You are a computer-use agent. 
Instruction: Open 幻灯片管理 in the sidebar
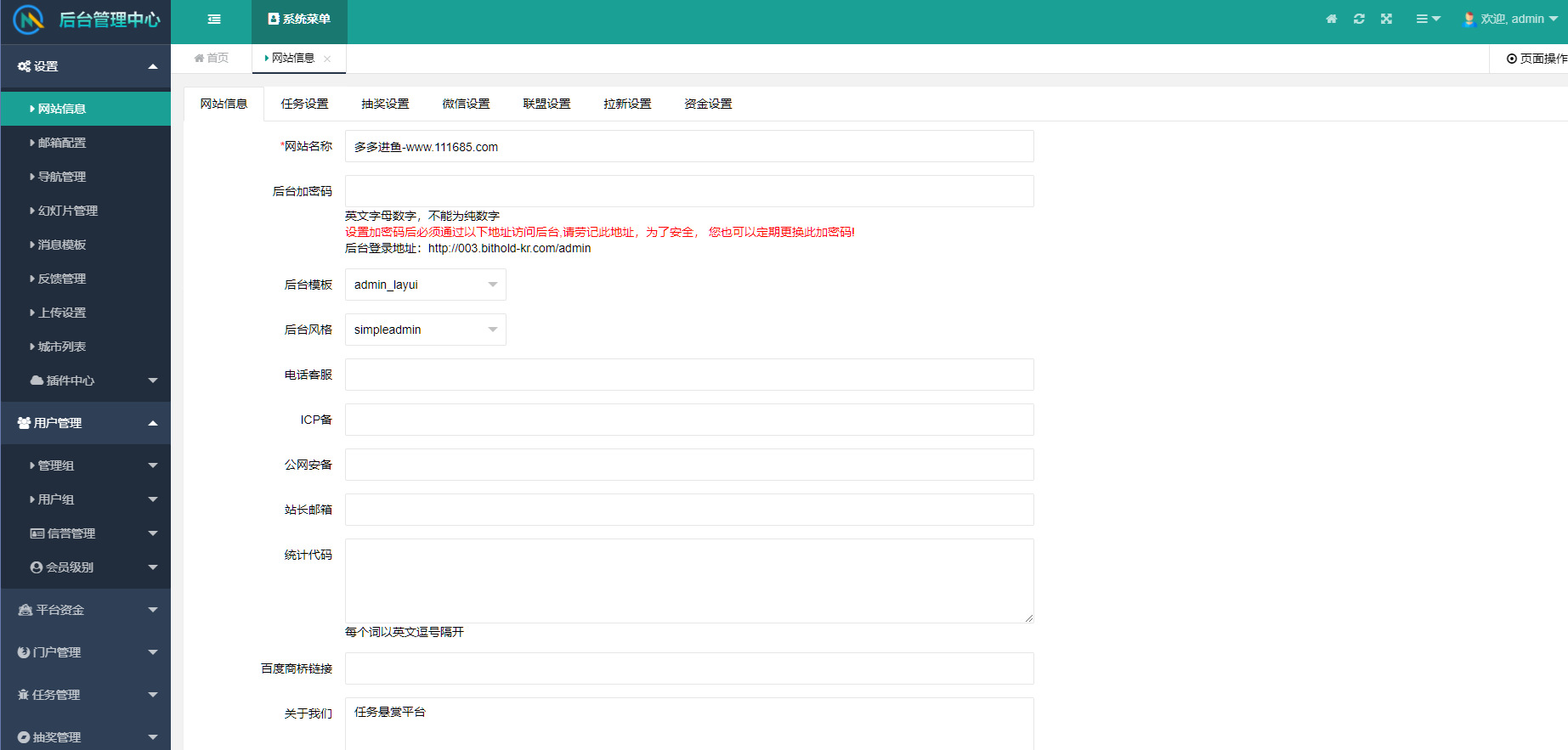pyautogui.click(x=85, y=211)
